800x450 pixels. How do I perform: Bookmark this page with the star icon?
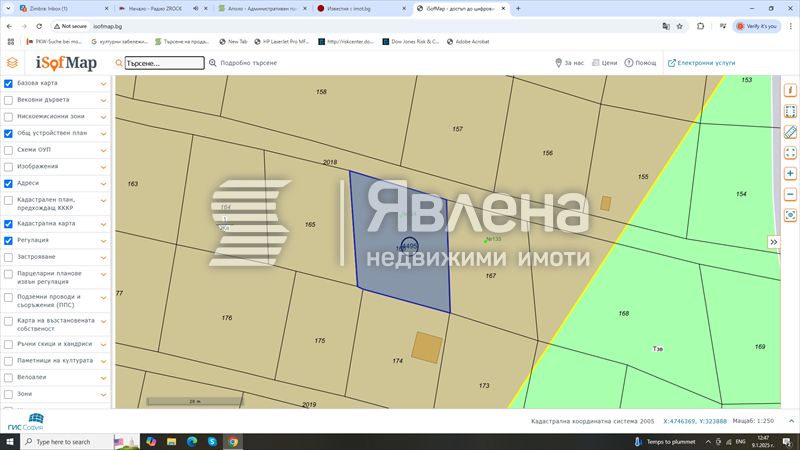tap(680, 26)
